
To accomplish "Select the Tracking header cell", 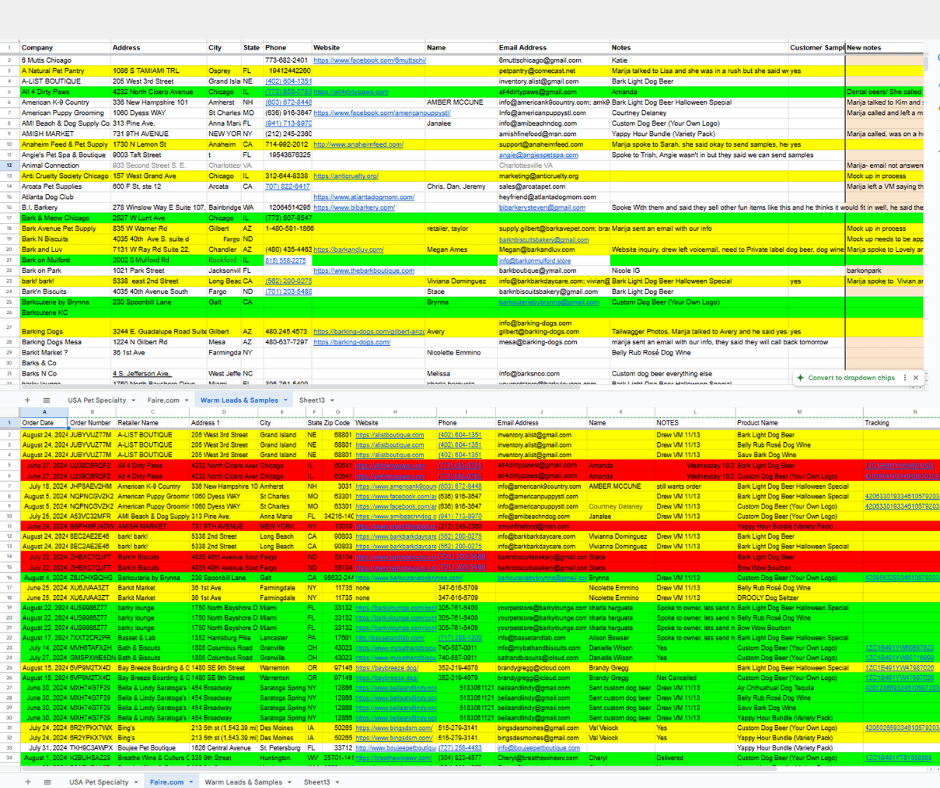I will point(902,423).
